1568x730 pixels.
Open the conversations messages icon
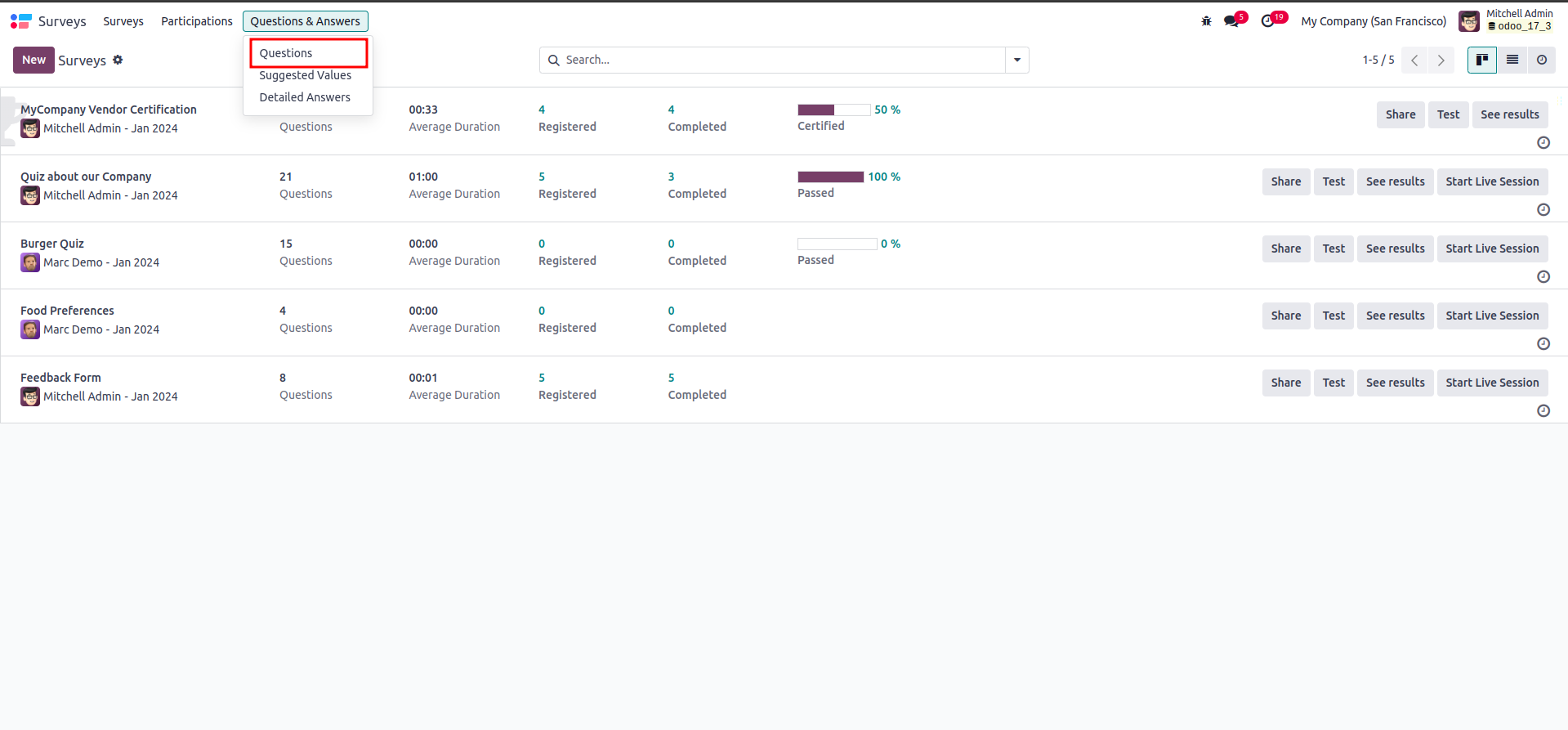[1231, 21]
